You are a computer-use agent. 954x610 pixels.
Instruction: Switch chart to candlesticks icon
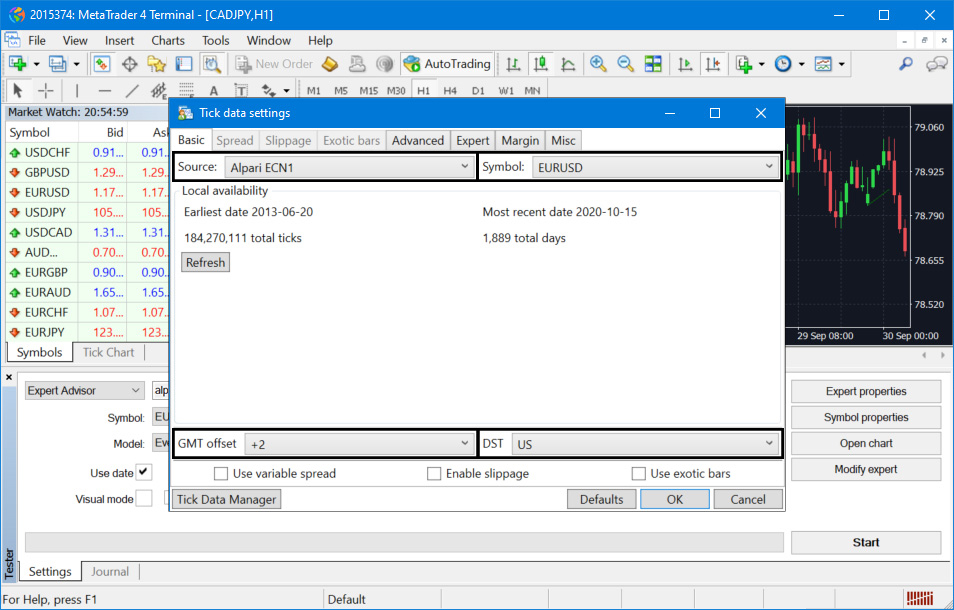click(540, 64)
